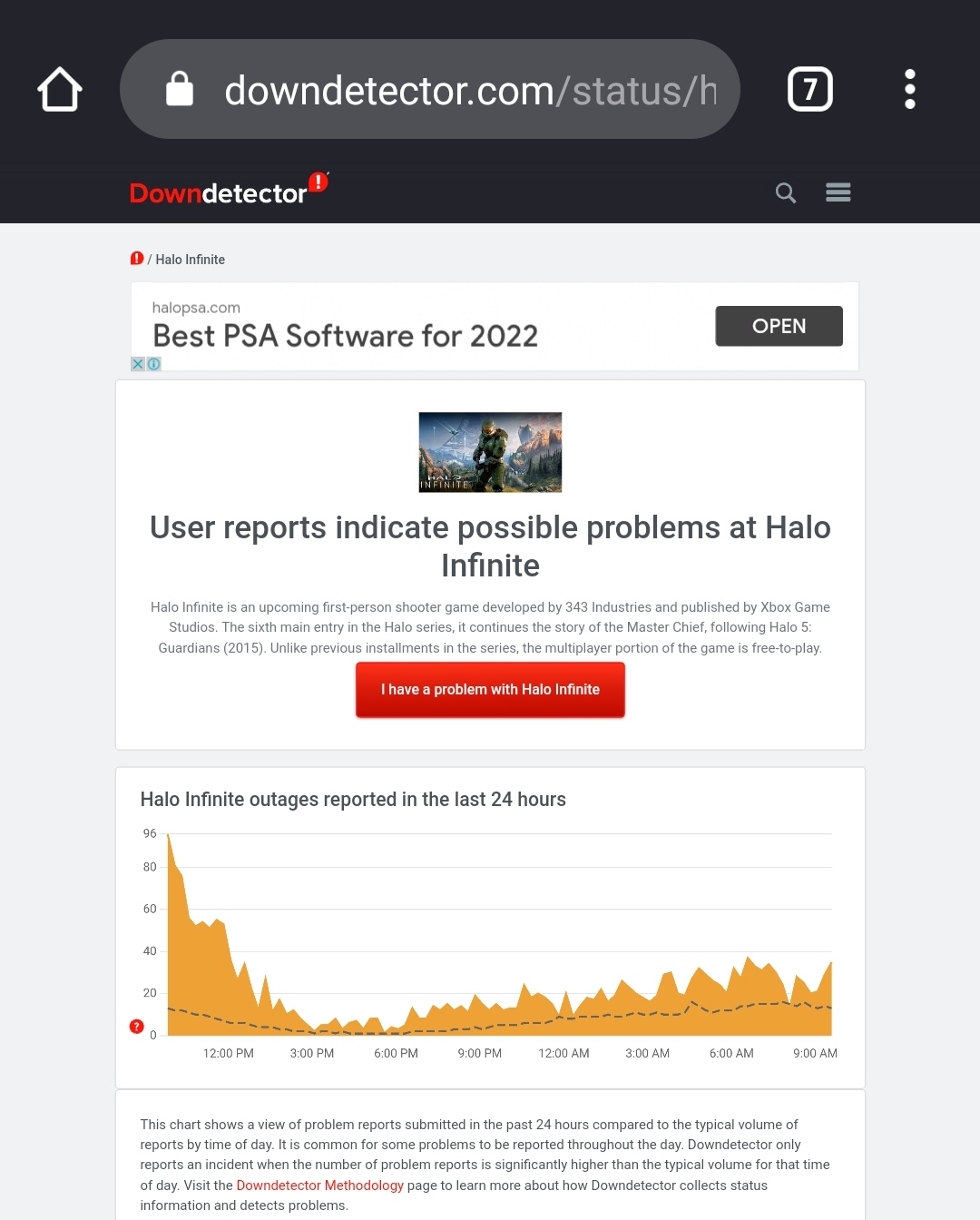The width and height of the screenshot is (980, 1220).
Task: Click the 'User reports indicate possible problems' heading
Action: pos(490,546)
